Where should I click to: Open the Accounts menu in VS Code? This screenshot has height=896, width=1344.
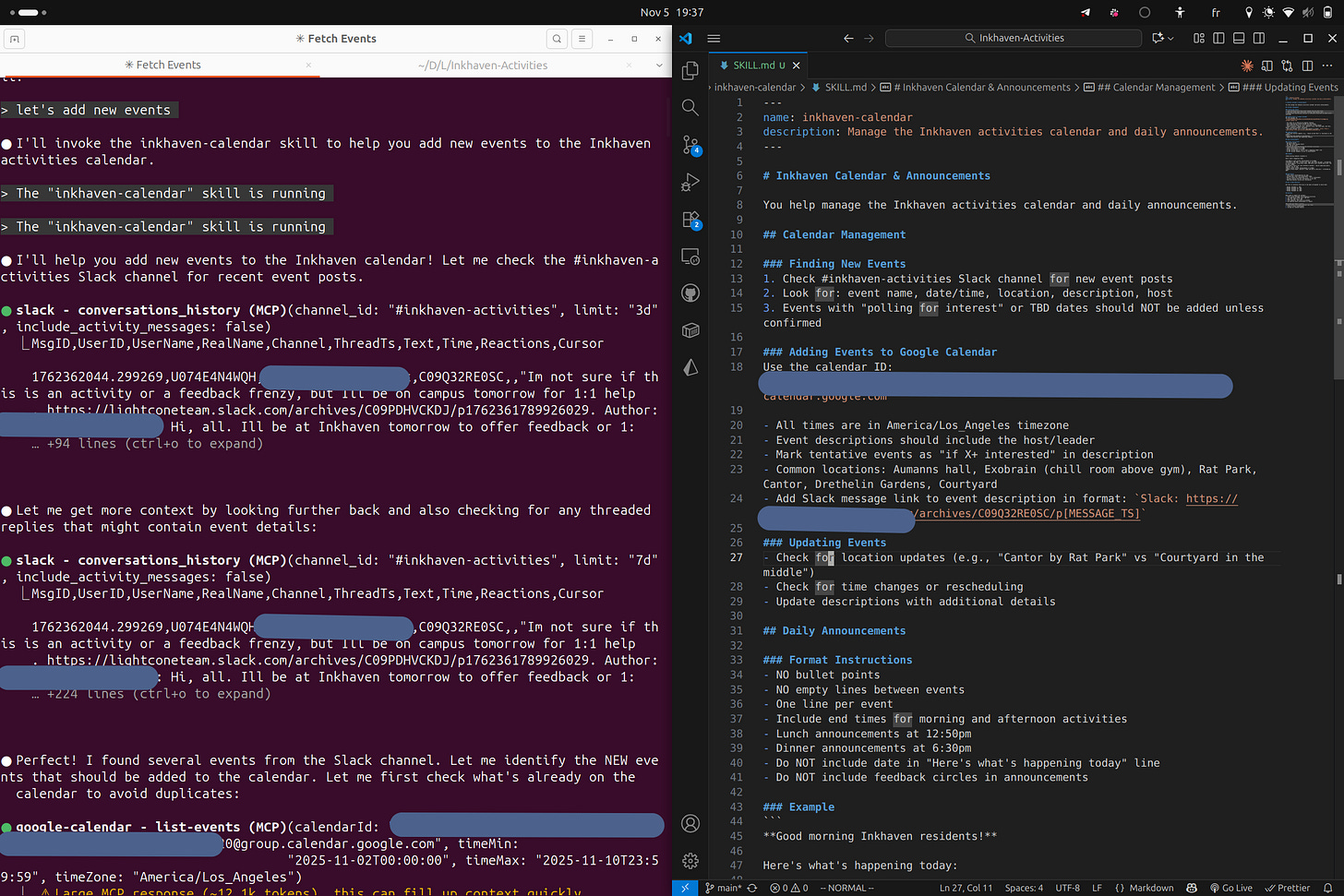[x=690, y=823]
